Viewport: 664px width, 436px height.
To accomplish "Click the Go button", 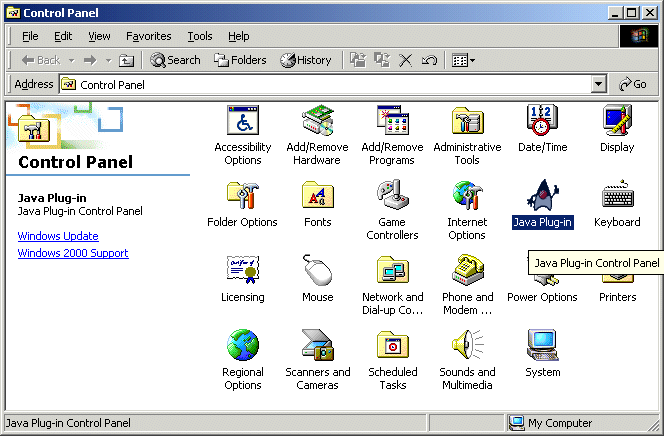I will pyautogui.click(x=633, y=84).
